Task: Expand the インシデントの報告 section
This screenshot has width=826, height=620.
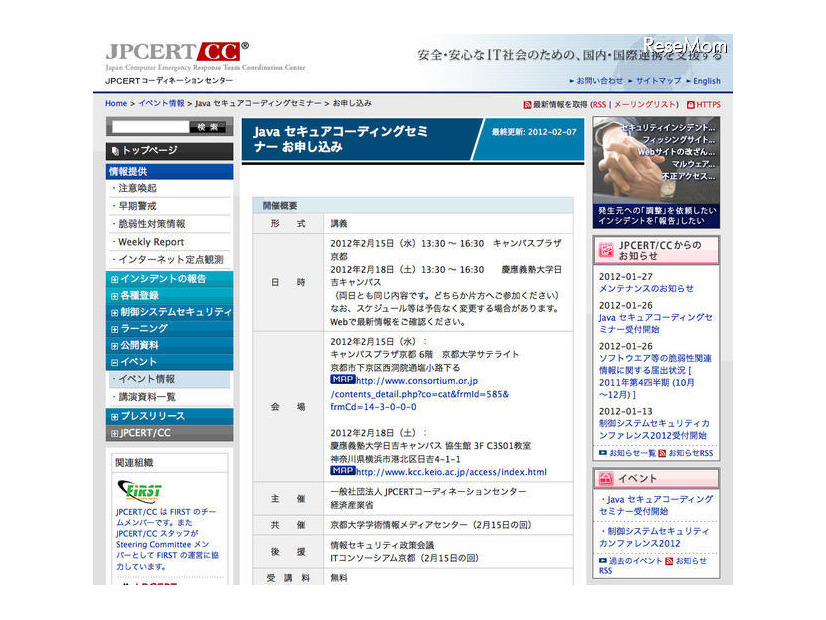Action: pos(114,279)
